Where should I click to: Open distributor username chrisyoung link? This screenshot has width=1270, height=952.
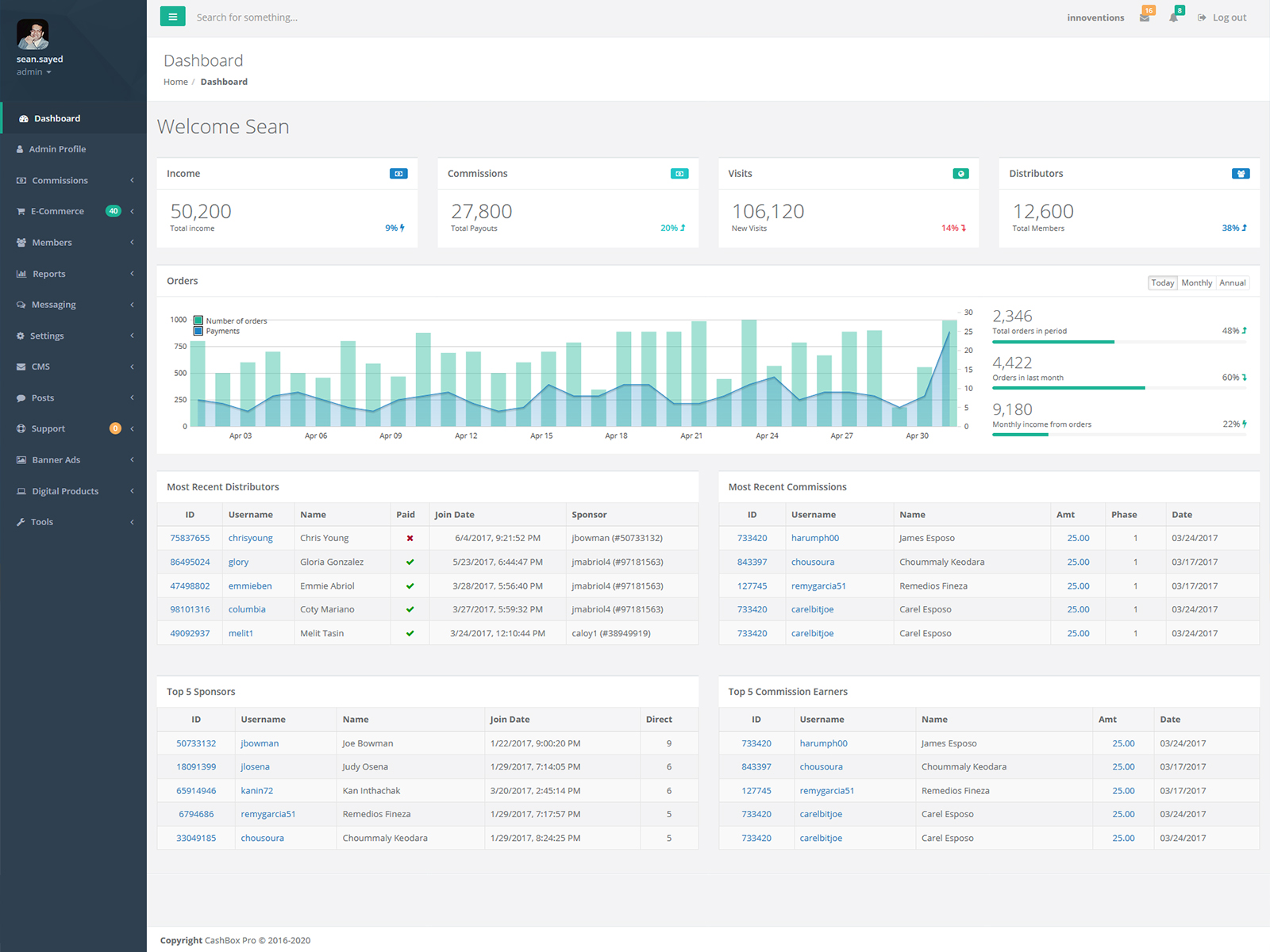click(251, 538)
